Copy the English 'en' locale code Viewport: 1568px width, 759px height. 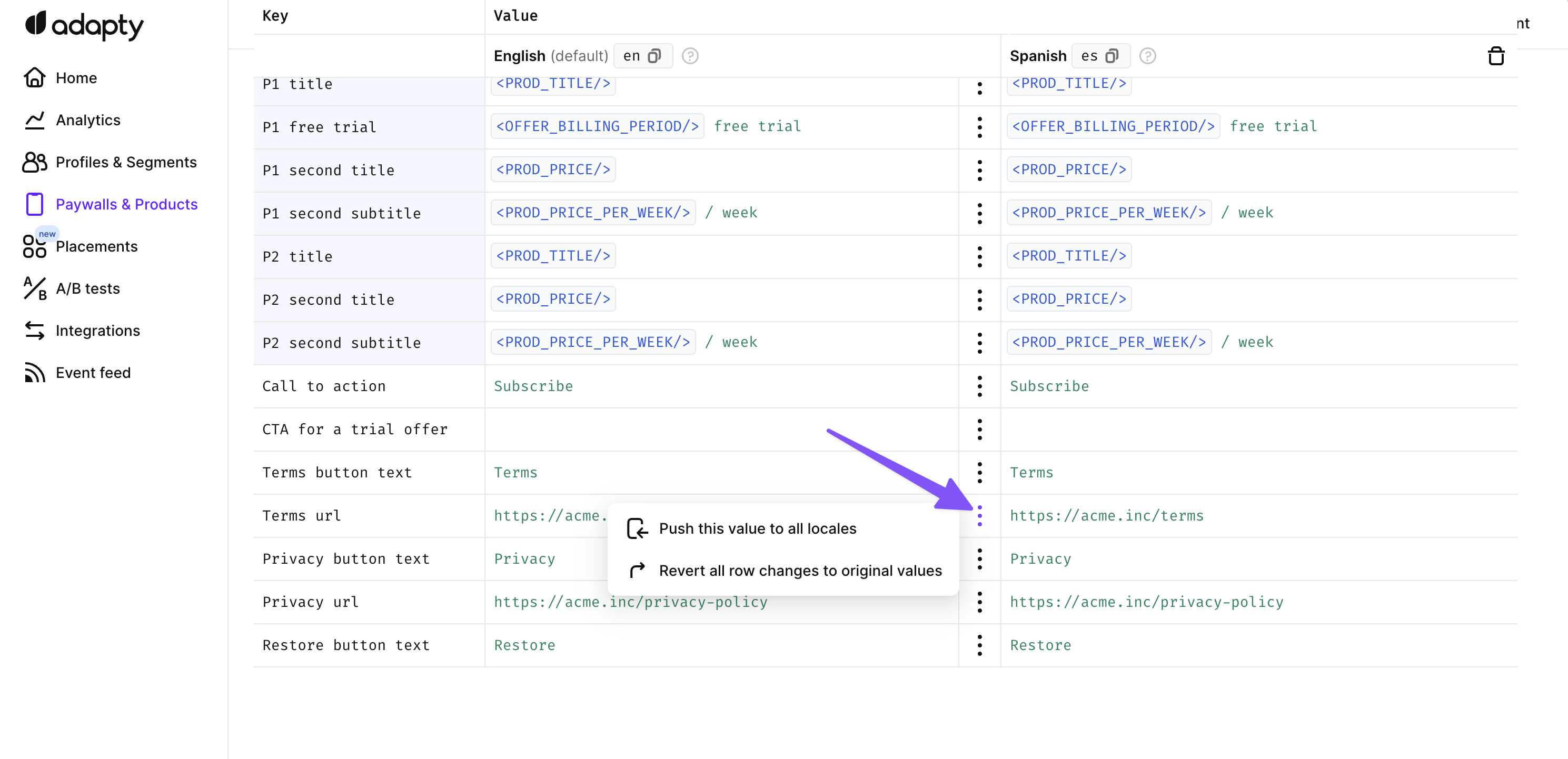tap(654, 56)
